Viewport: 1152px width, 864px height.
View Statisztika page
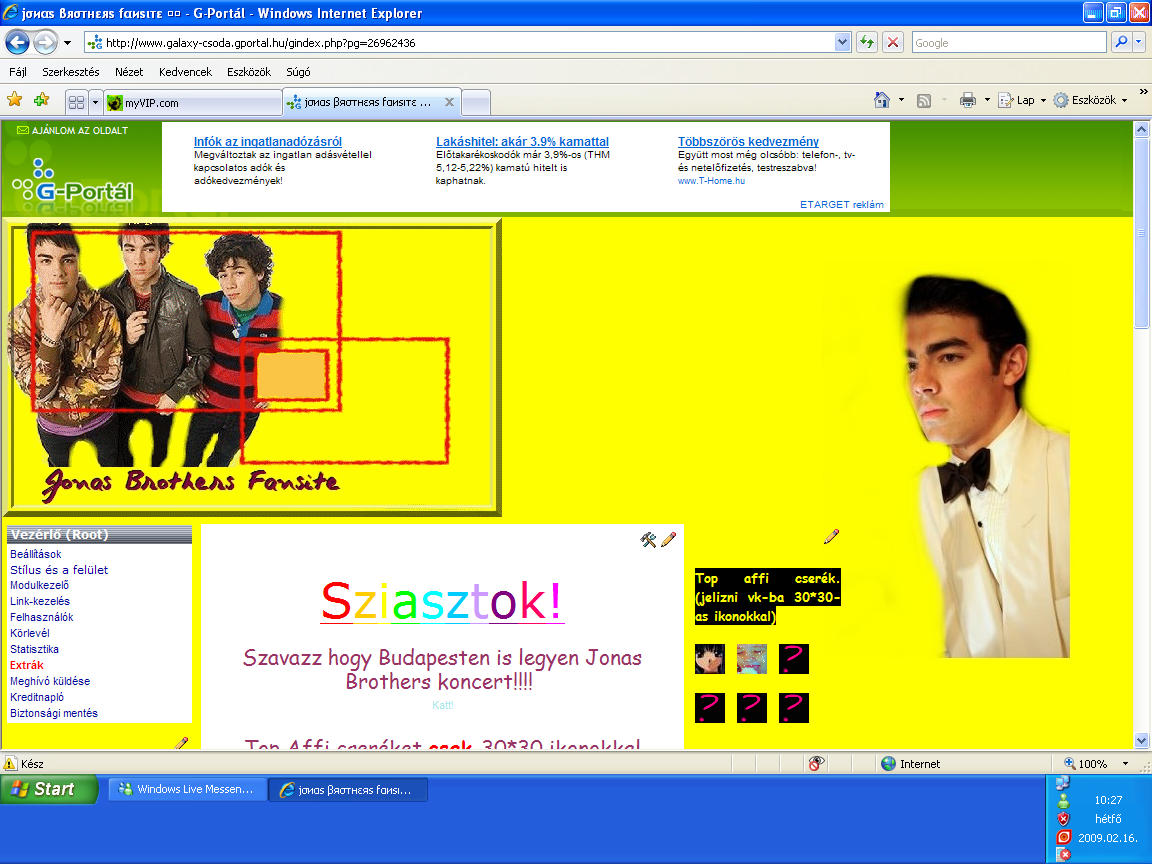point(34,649)
